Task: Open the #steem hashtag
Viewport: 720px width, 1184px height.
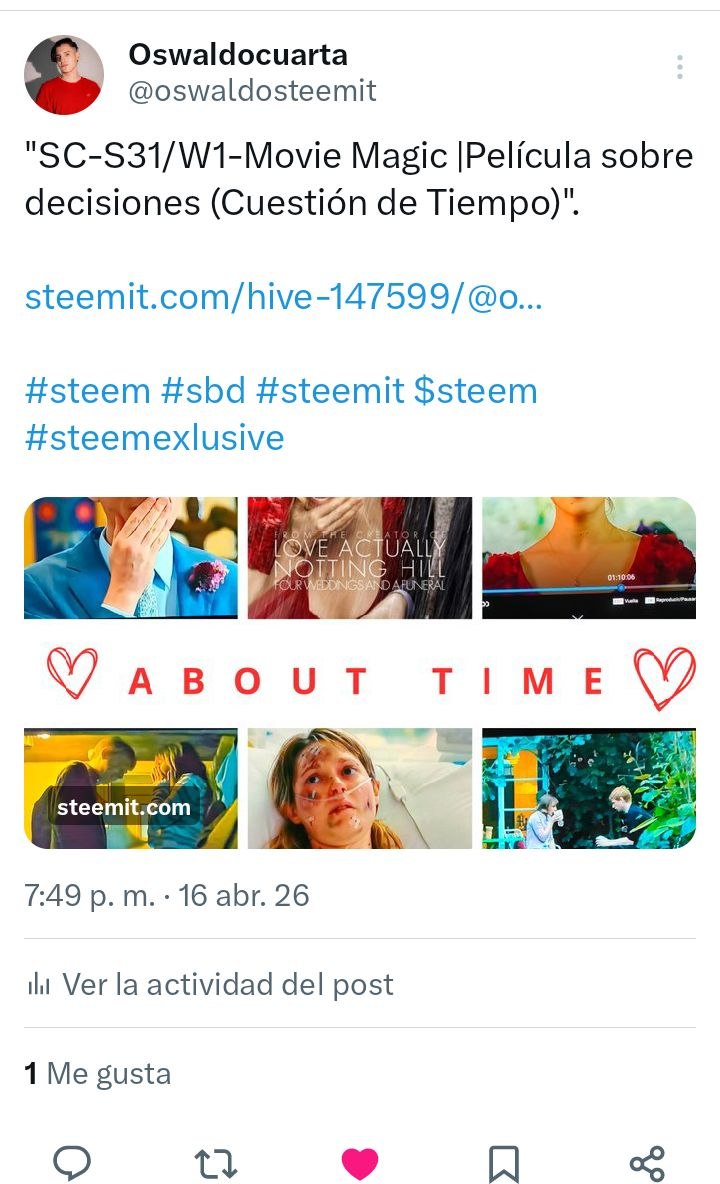Action: 88,391
